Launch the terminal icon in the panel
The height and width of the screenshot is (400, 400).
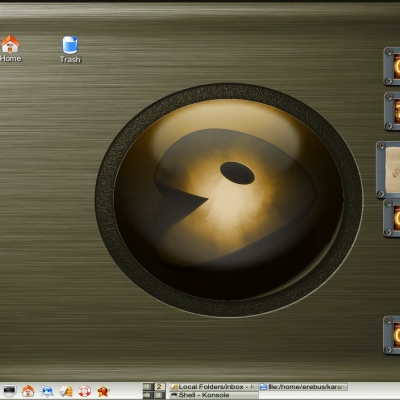[x=9, y=390]
